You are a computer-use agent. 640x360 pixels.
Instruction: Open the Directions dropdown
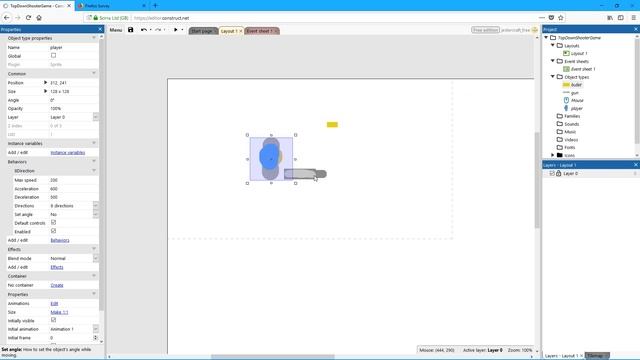coord(96,206)
